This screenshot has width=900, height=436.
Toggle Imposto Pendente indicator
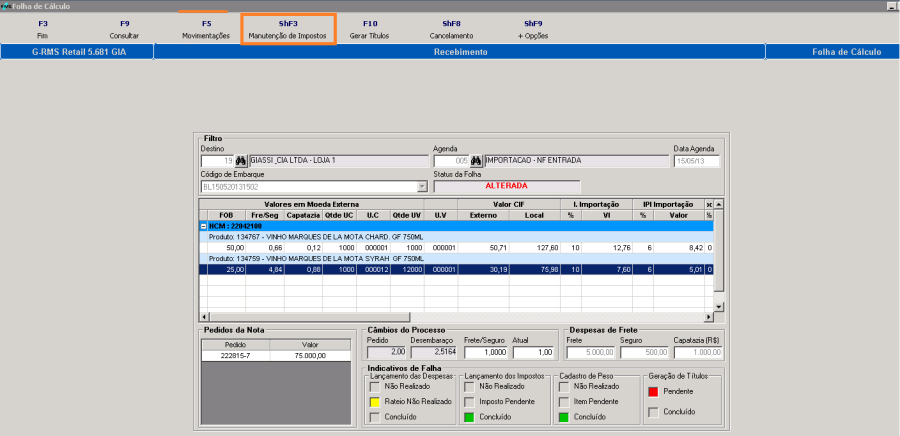470,402
